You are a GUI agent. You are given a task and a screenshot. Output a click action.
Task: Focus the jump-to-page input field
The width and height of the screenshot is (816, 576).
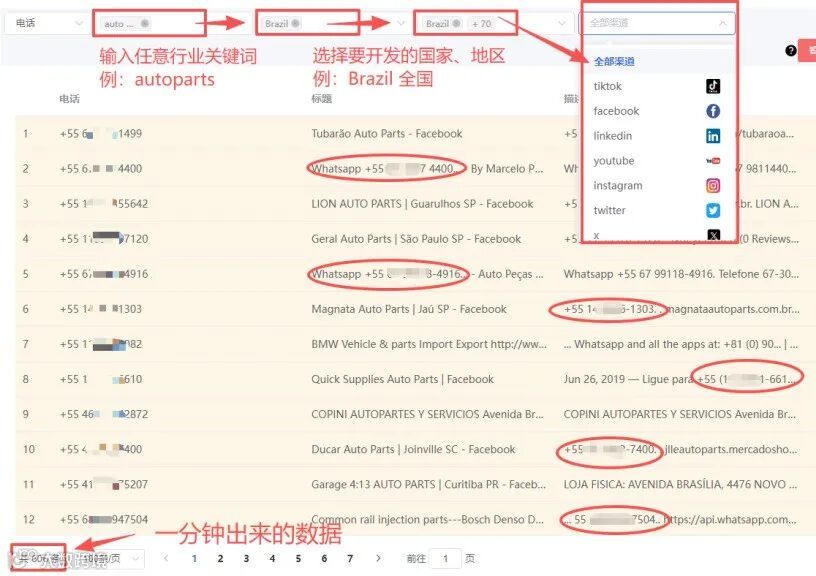point(445,559)
